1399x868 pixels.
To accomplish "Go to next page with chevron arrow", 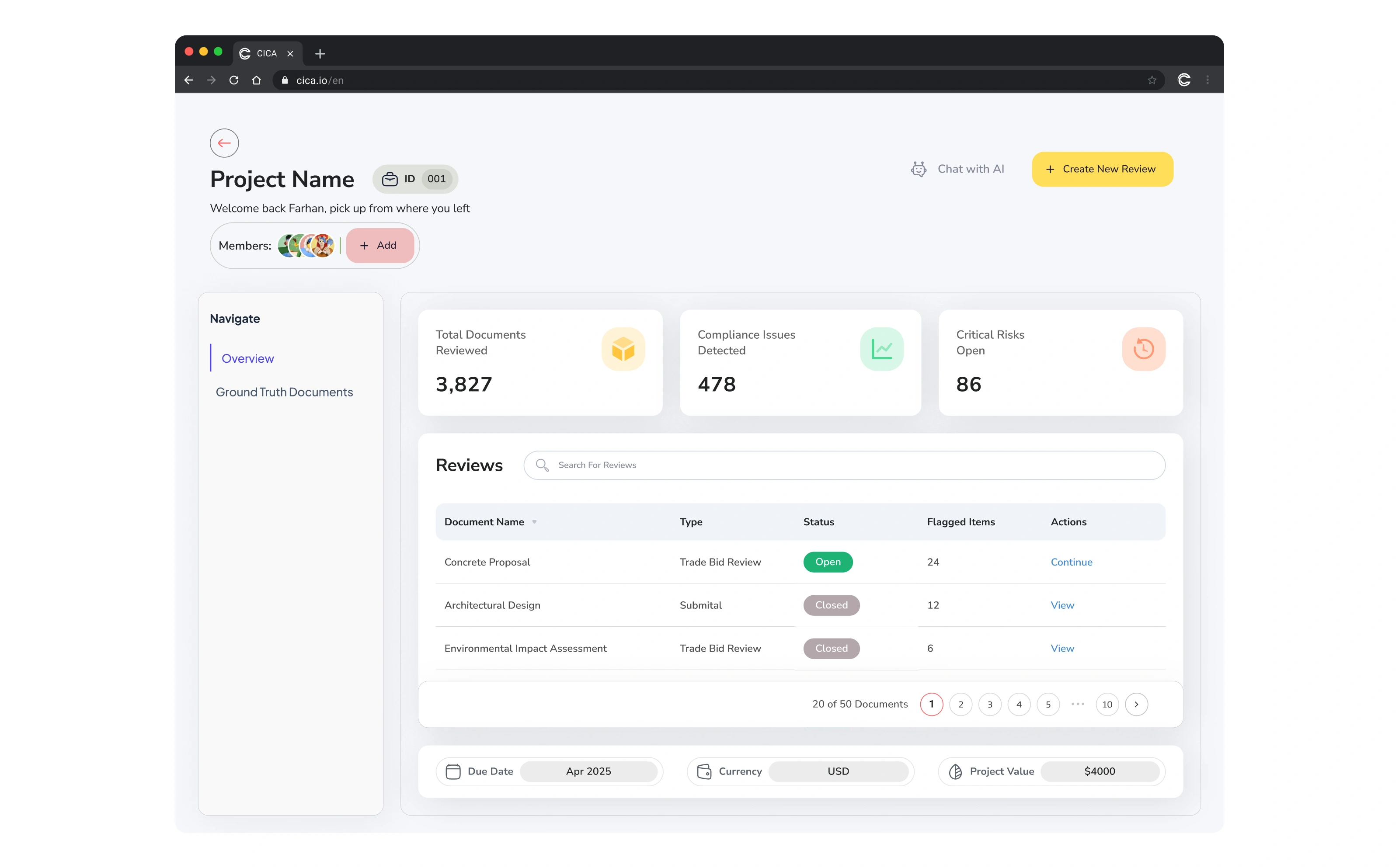I will pos(1136,705).
